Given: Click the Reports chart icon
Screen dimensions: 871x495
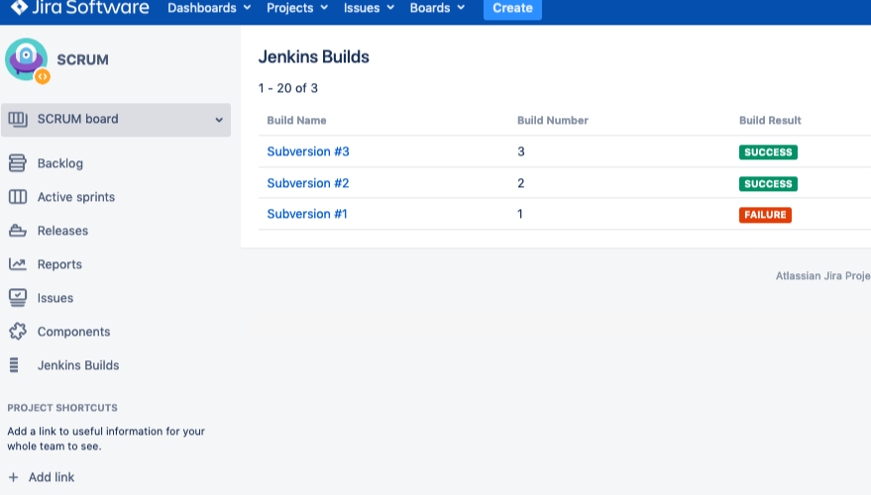Looking at the screenshot, I should (18, 264).
